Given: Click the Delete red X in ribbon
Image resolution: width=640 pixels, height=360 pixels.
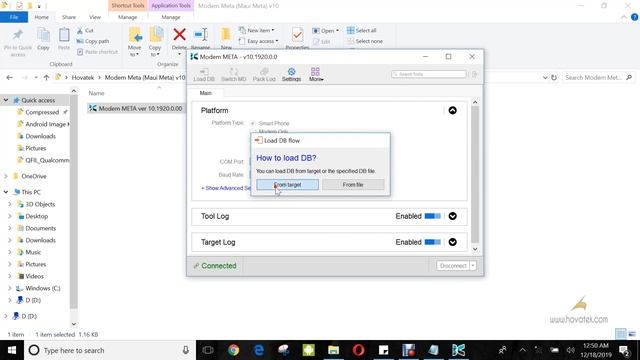Looking at the screenshot, I should 179,35.
